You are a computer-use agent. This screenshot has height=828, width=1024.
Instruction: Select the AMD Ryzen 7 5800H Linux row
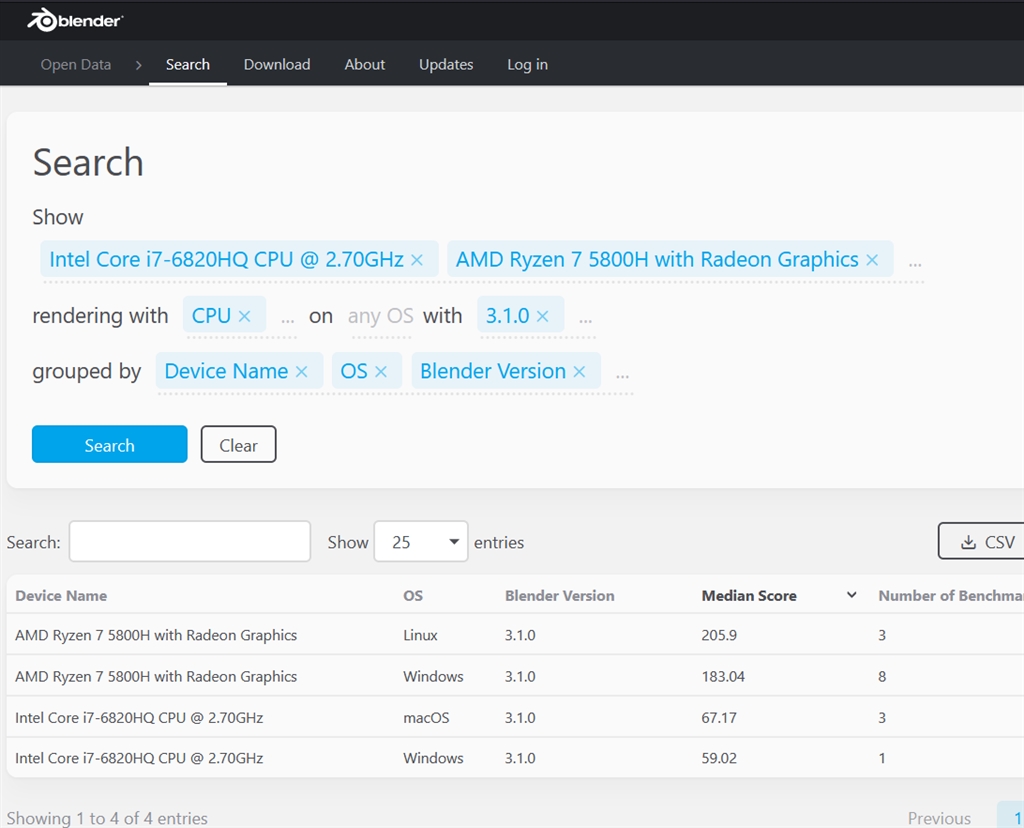pos(515,635)
